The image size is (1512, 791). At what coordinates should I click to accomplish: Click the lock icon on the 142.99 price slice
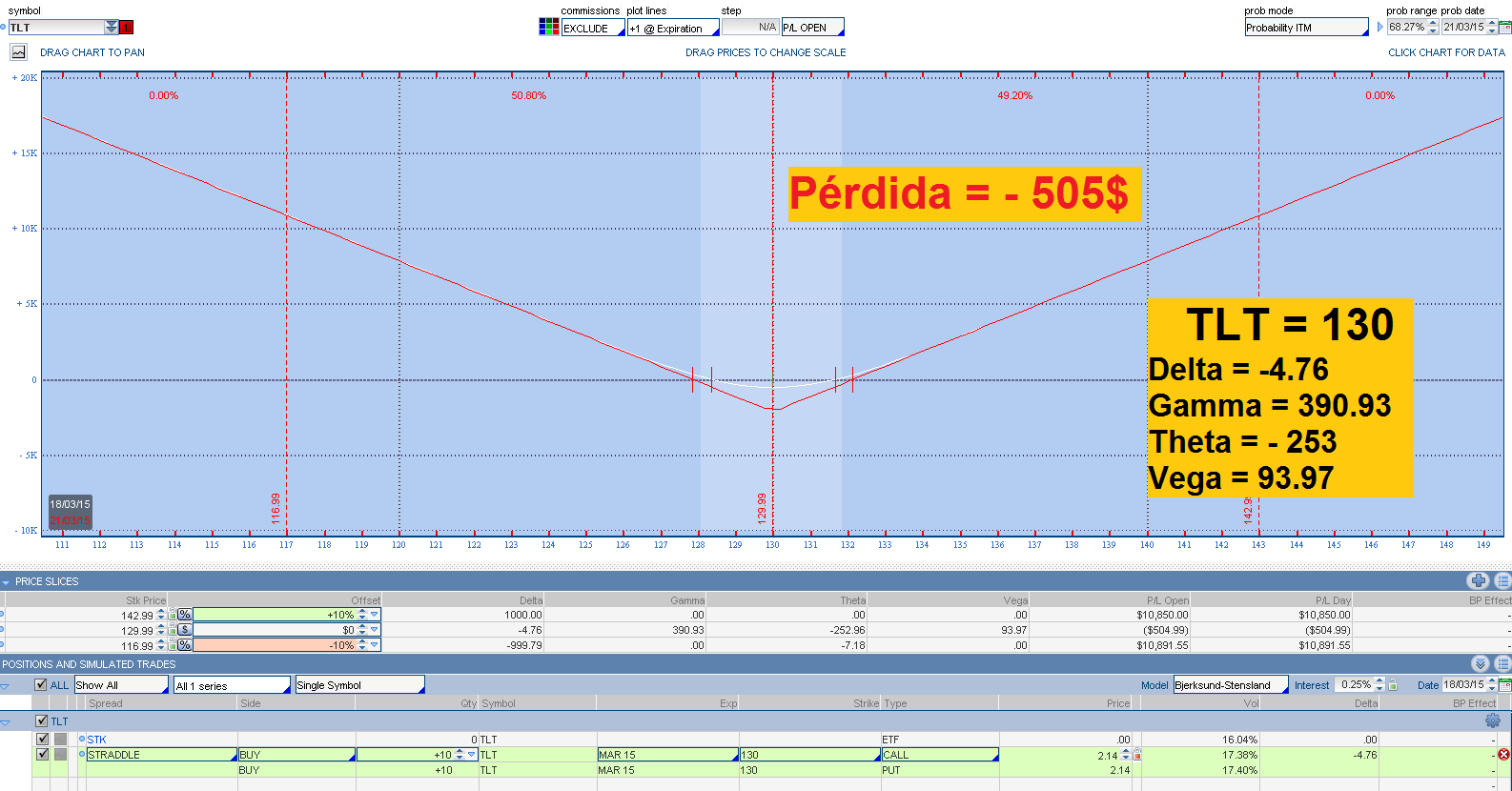(x=172, y=615)
